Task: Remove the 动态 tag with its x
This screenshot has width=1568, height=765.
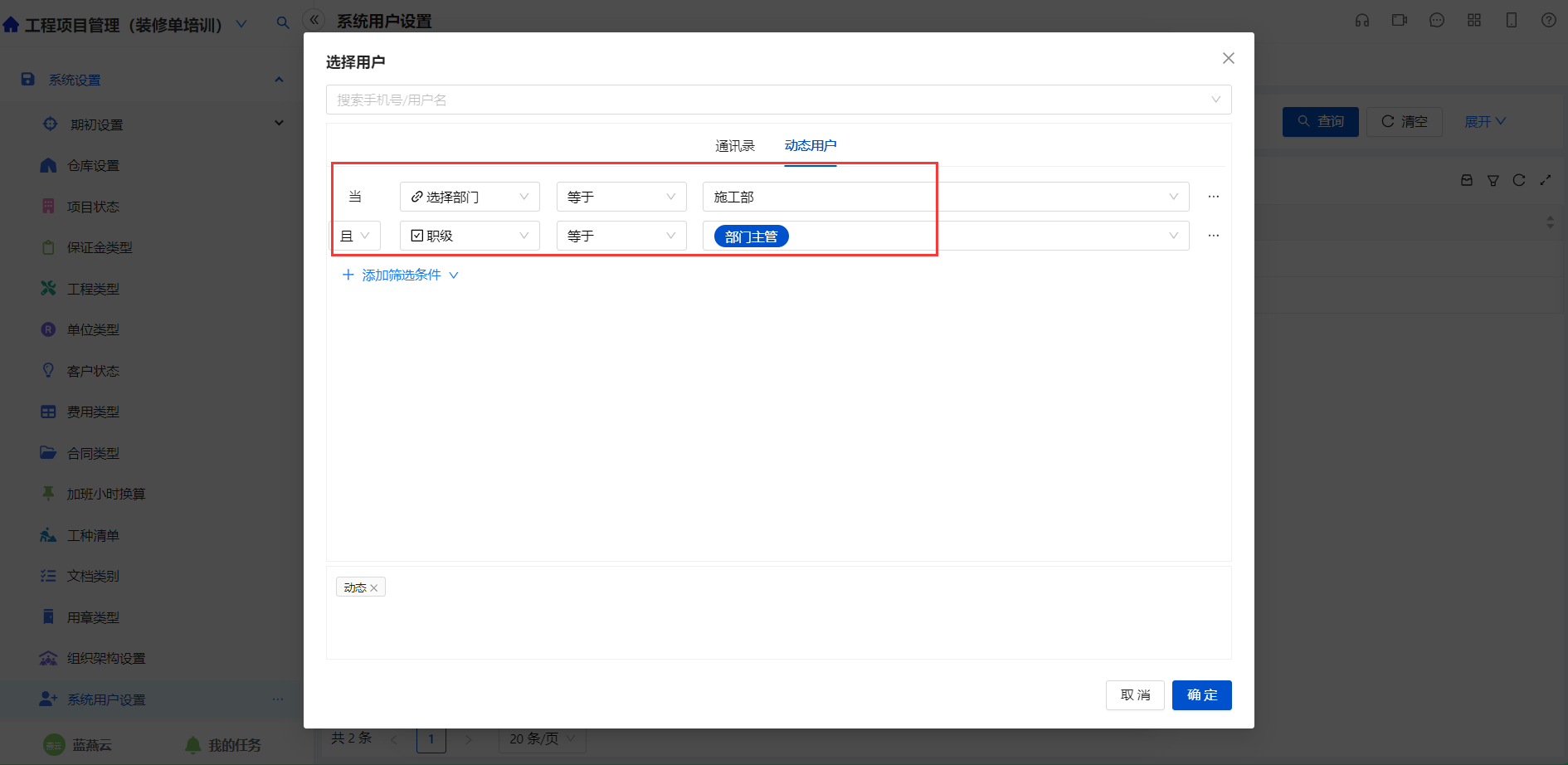Action: [374, 587]
